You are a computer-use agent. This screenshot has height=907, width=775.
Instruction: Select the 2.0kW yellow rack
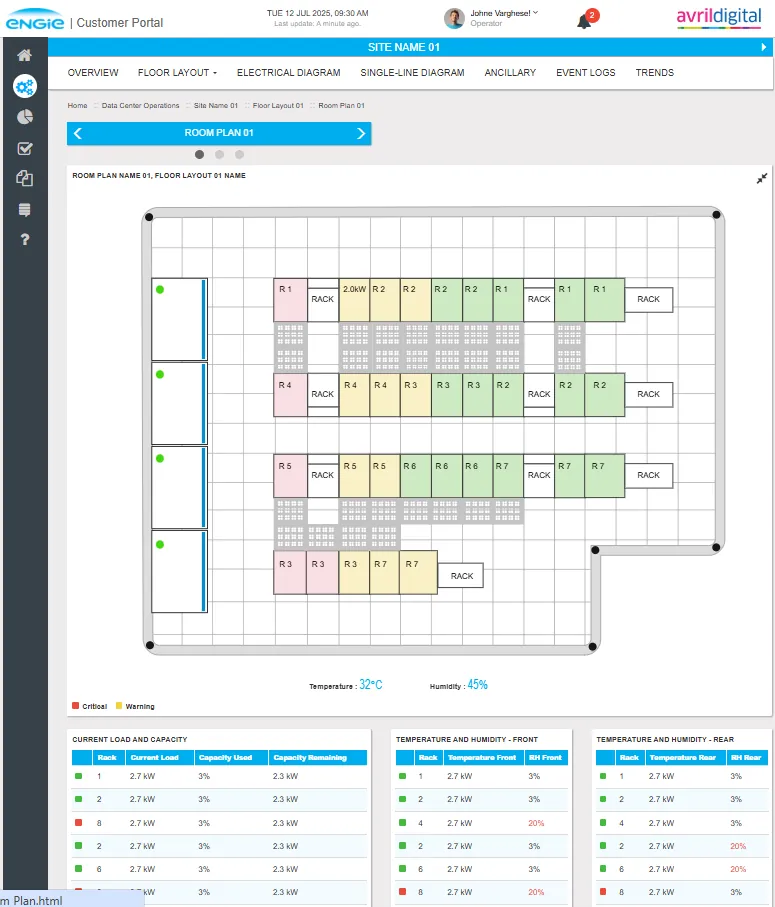354,300
